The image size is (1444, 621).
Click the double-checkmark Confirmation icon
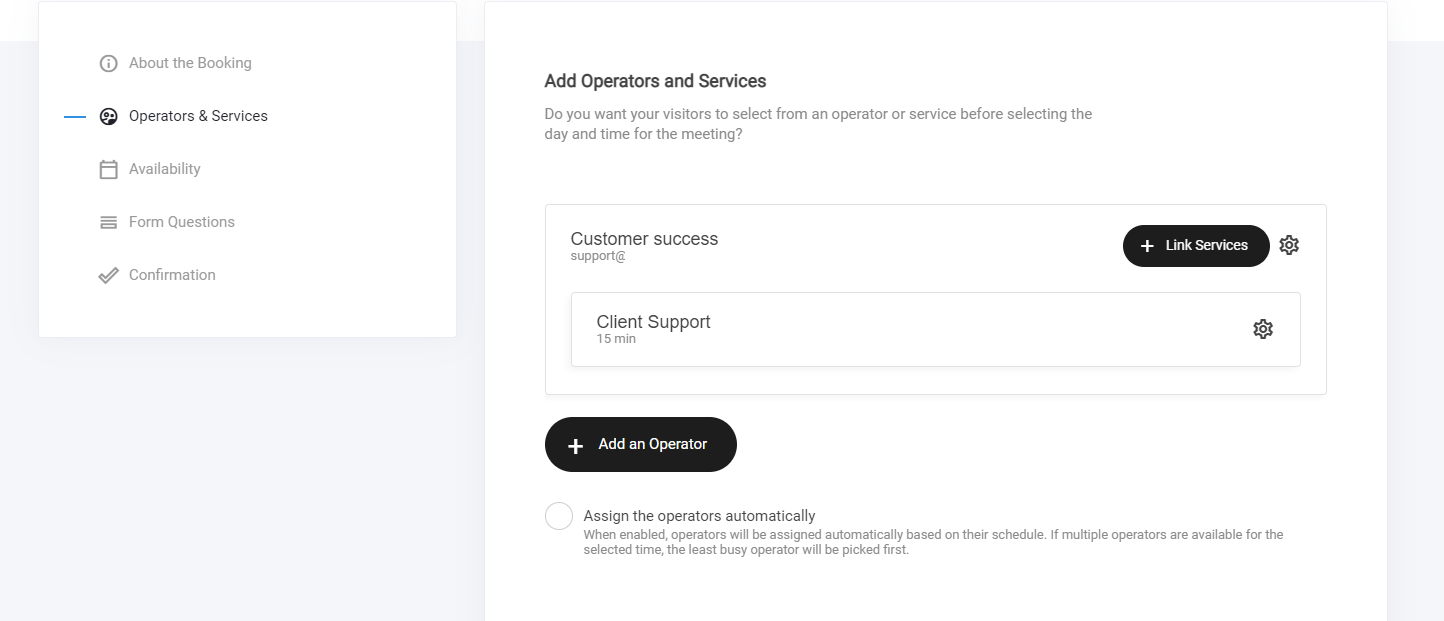(x=109, y=276)
